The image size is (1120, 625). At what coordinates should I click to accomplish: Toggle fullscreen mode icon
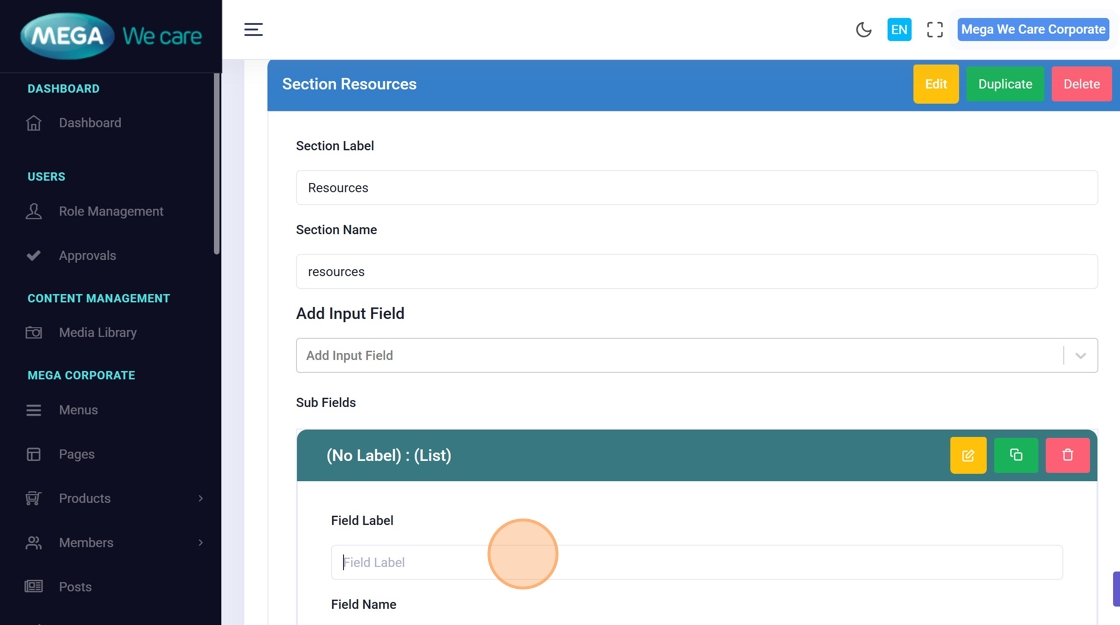pos(935,30)
